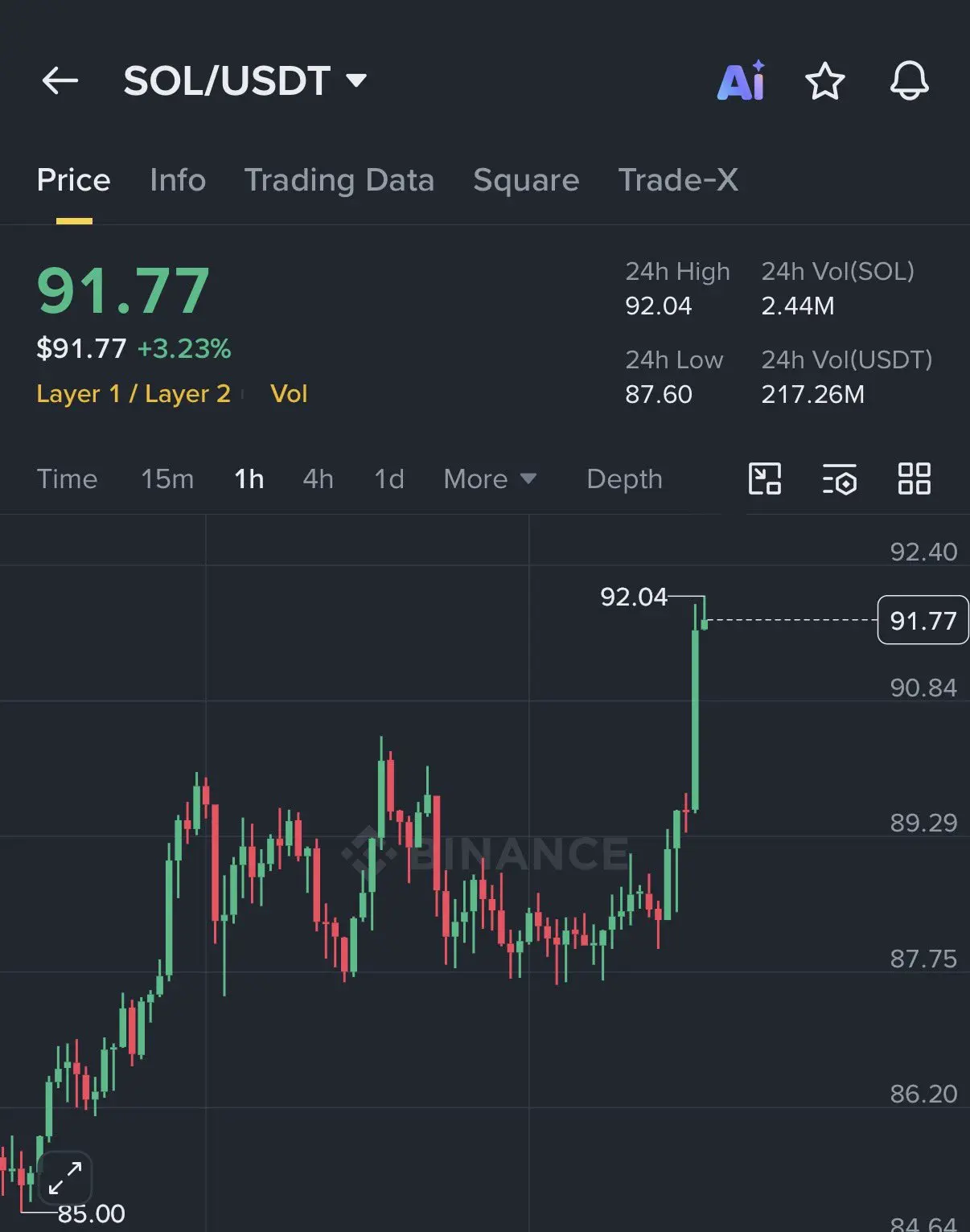Open the Layer 1 / Layer 2 category link
The image size is (970, 1232).
[x=134, y=394]
